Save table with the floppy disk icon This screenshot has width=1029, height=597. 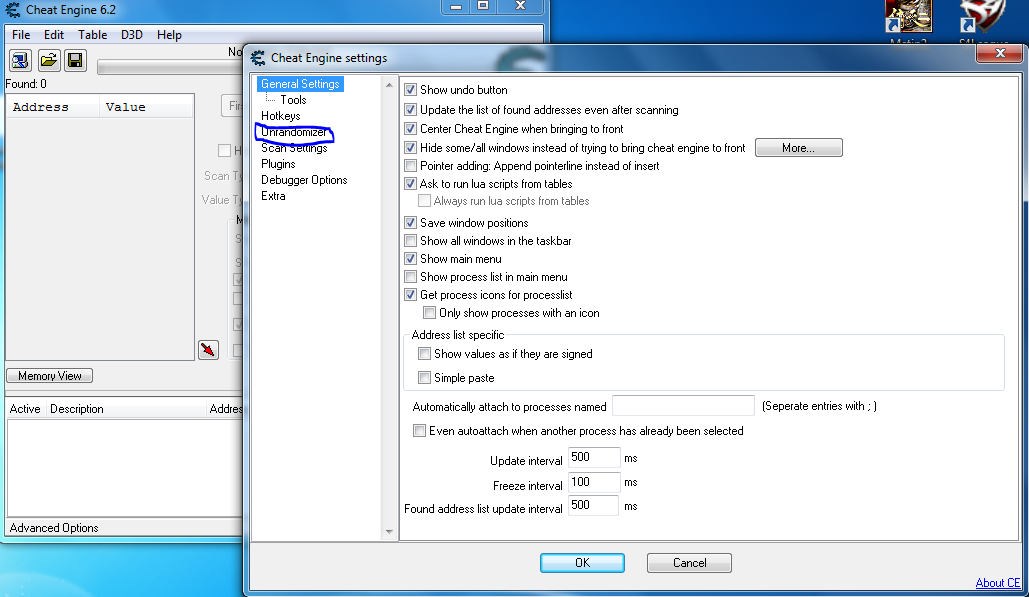coord(75,61)
